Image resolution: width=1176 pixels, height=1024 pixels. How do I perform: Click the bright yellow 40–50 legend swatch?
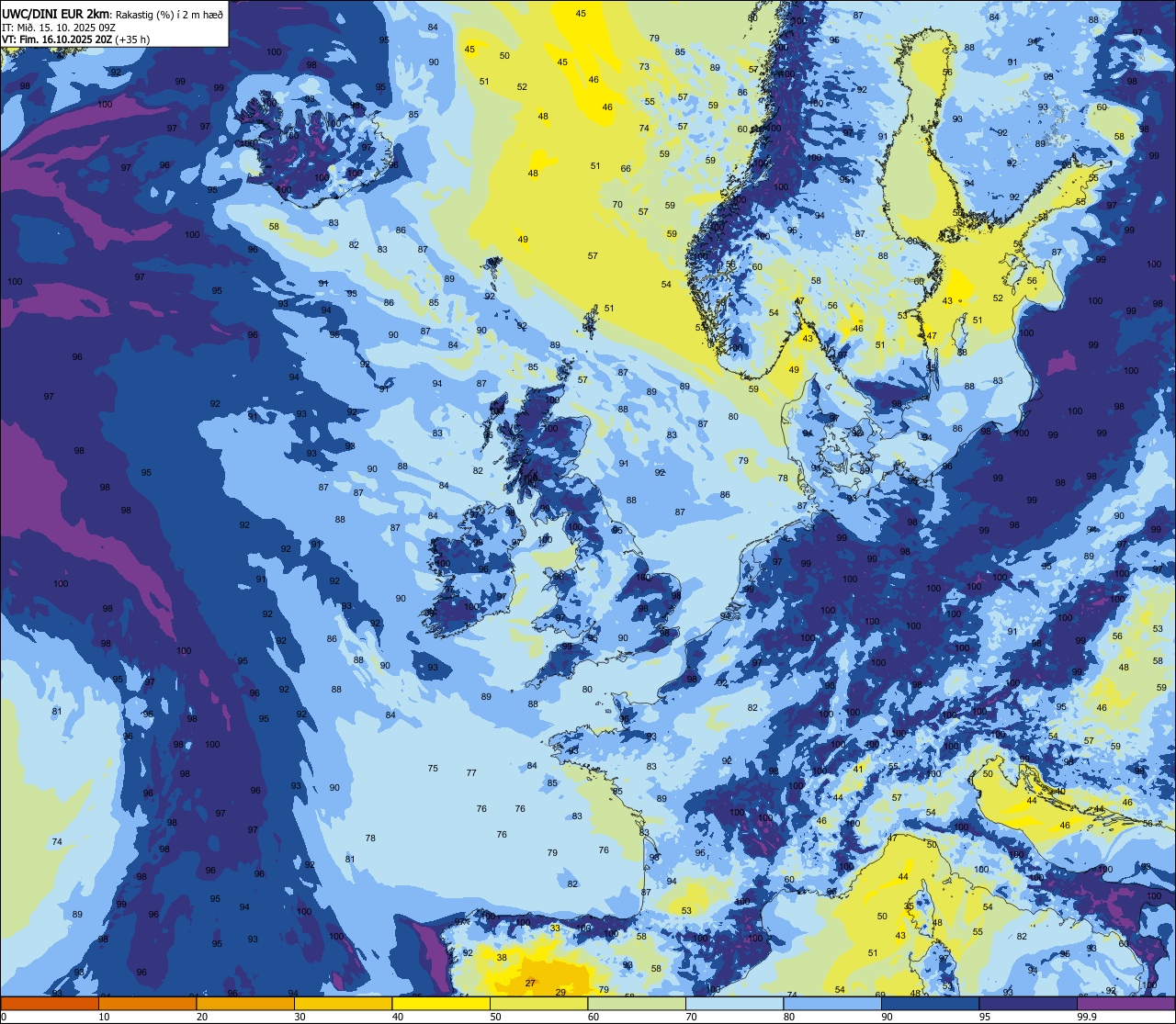tap(441, 1003)
